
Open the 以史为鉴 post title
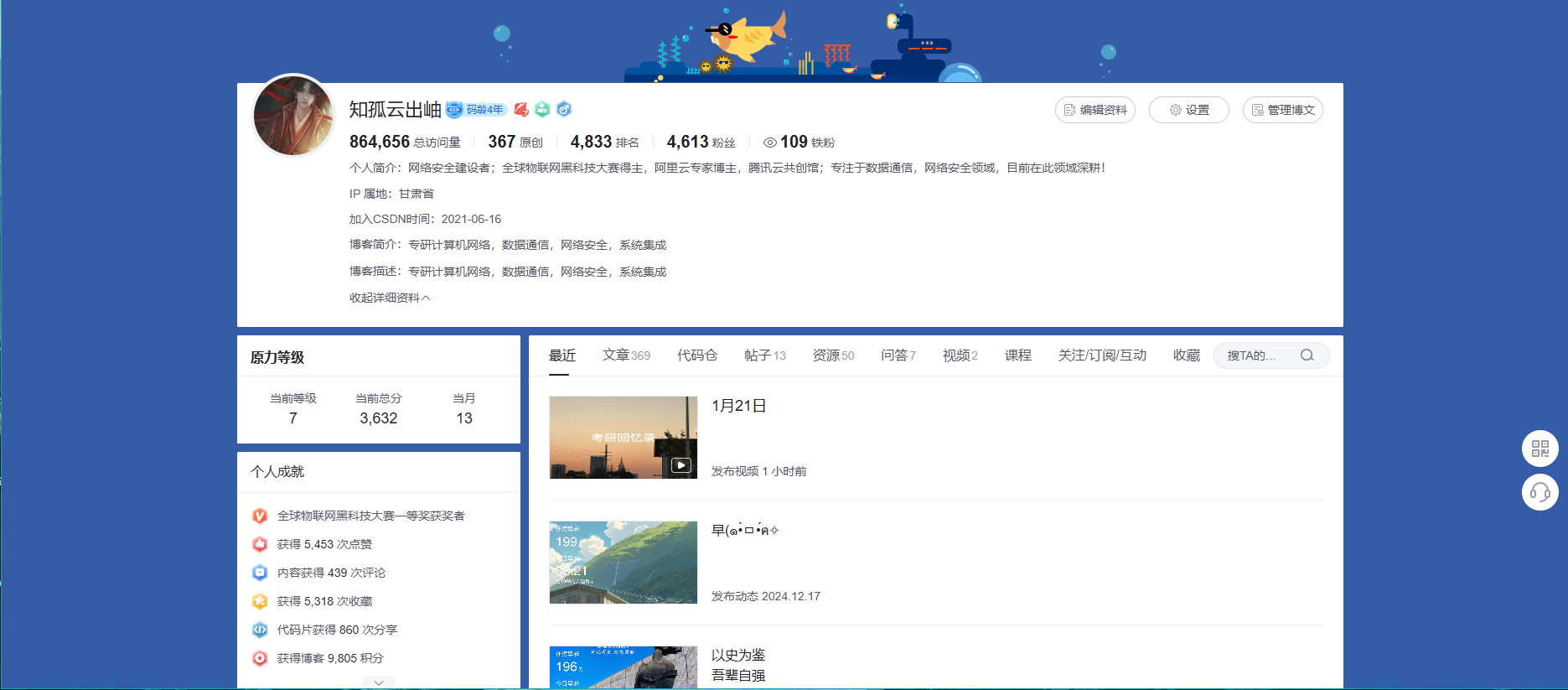tap(738, 665)
